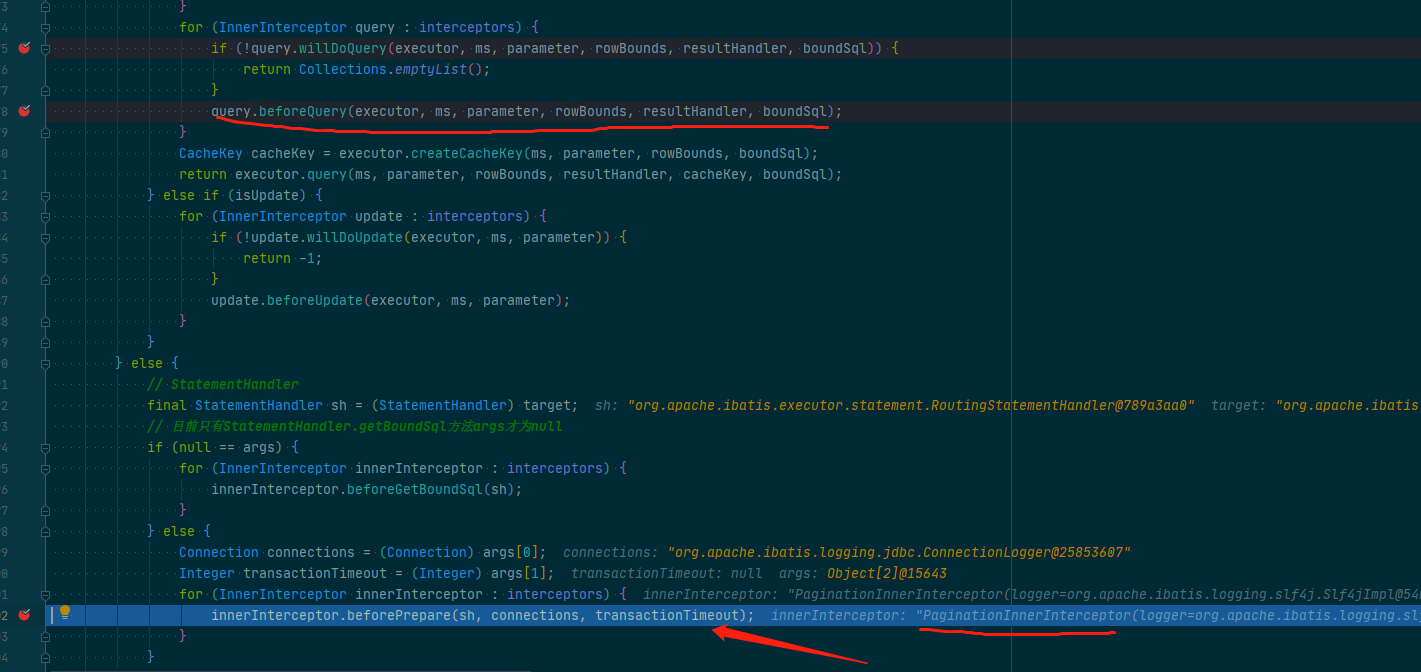
Task: Click the fold marker beside the Connection else block
Action: tap(45, 530)
